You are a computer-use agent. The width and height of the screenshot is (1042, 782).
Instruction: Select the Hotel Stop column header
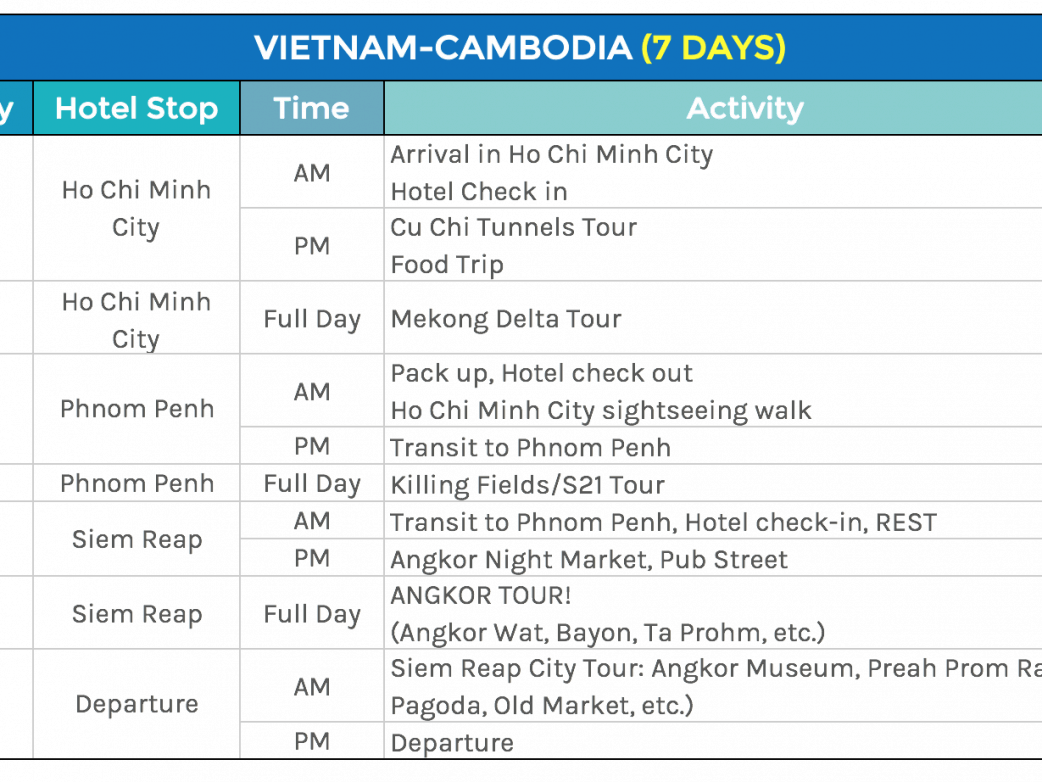pyautogui.click(x=136, y=108)
